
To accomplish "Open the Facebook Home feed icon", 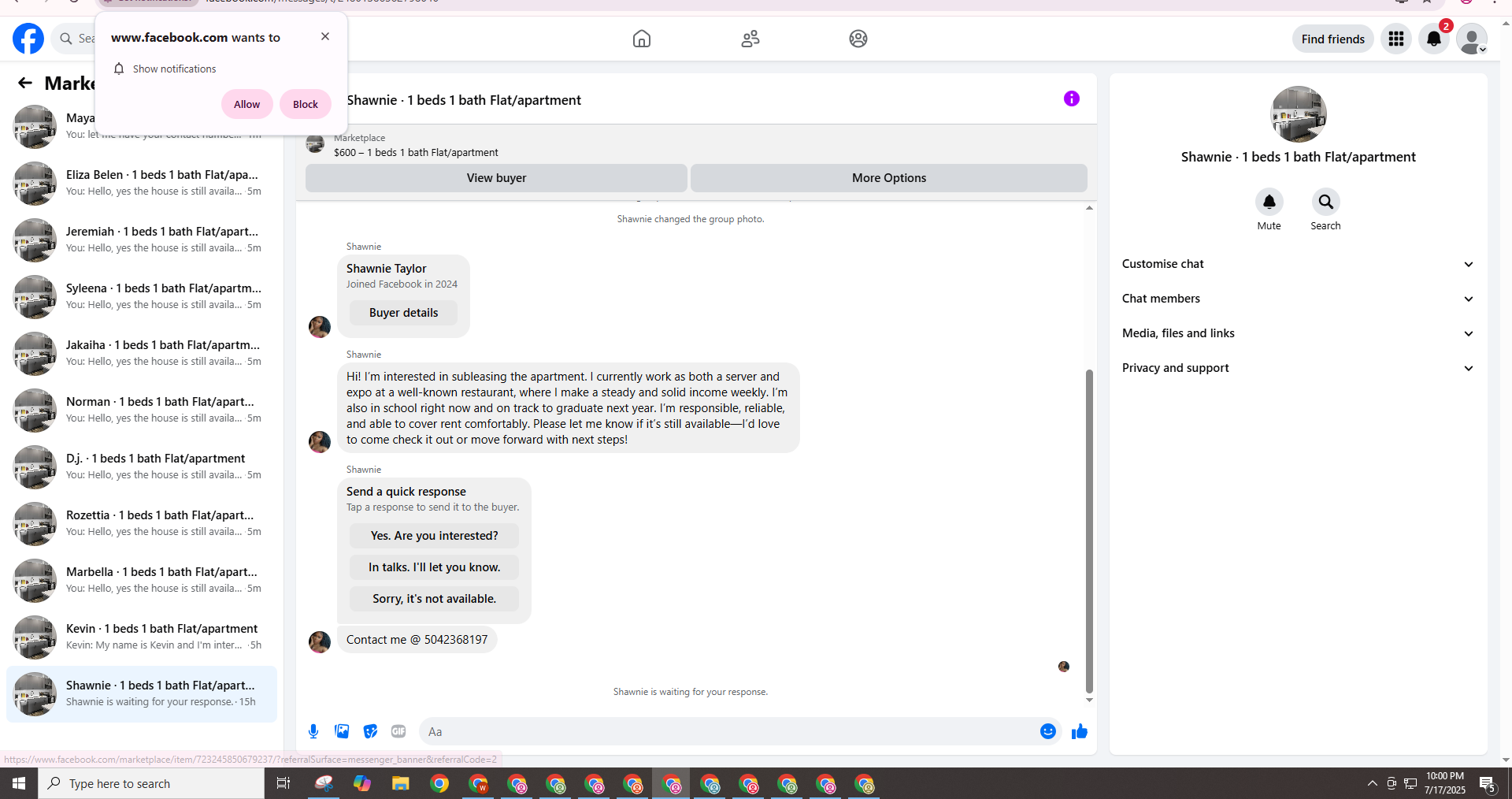I will point(642,39).
